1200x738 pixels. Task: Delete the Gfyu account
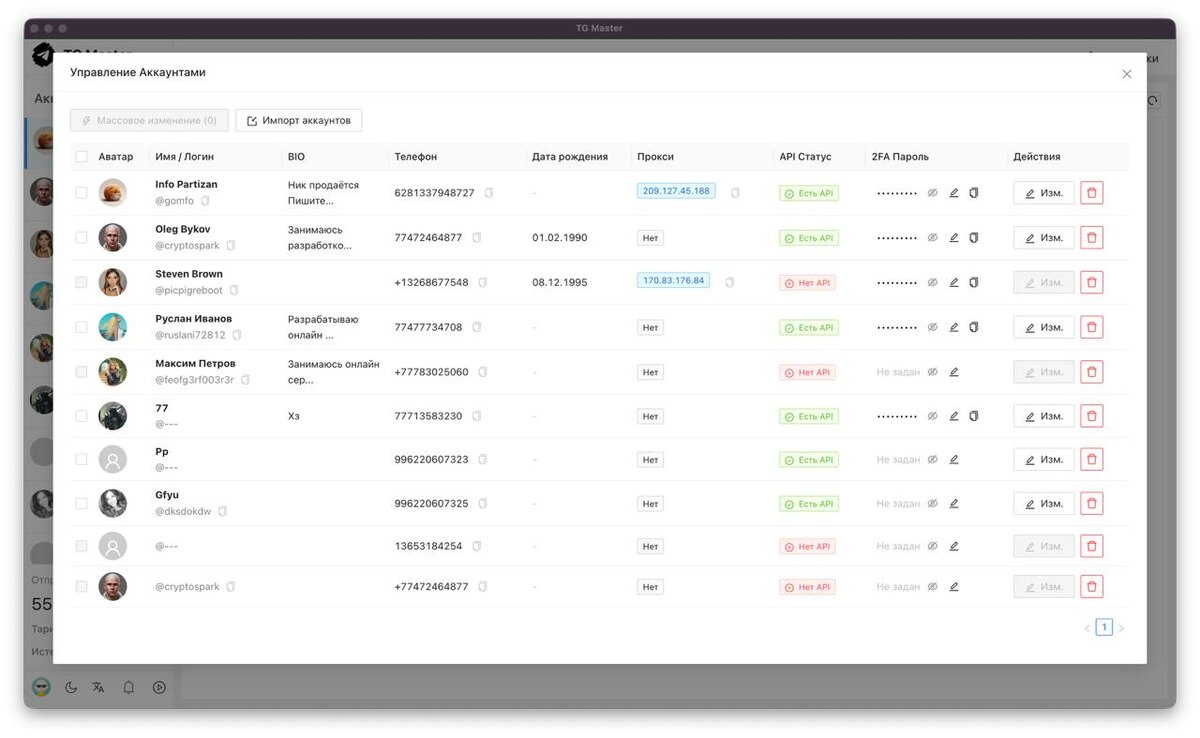(1092, 503)
